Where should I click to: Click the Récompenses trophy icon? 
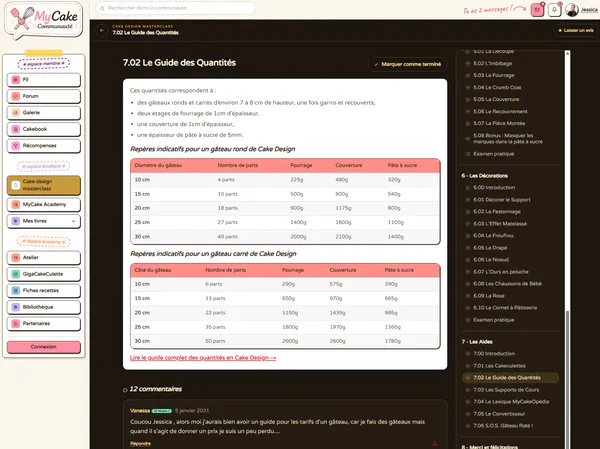coord(16,145)
